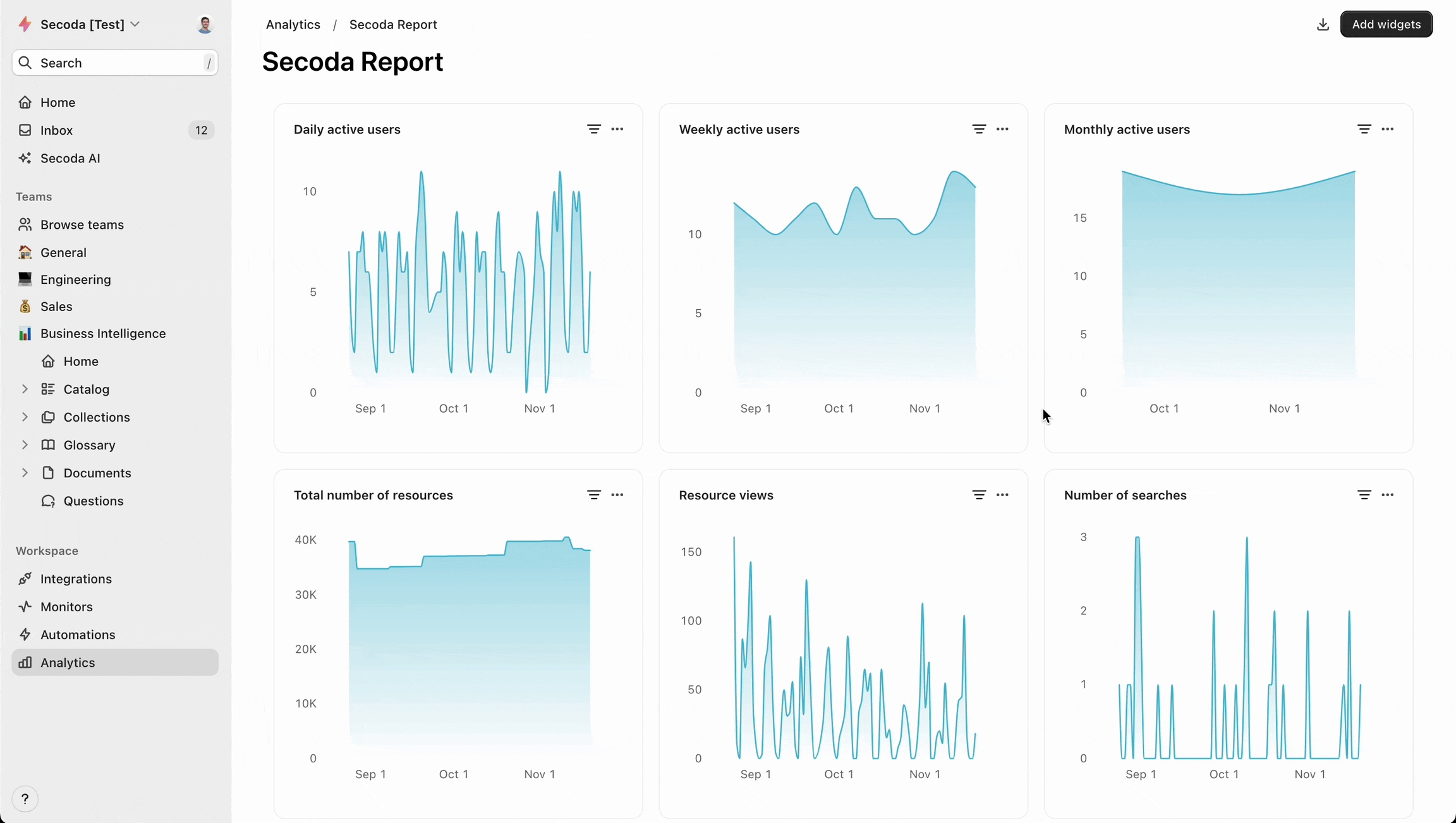The image size is (1456, 823).
Task: Open more options on Total number of resources
Action: pyautogui.click(x=617, y=495)
